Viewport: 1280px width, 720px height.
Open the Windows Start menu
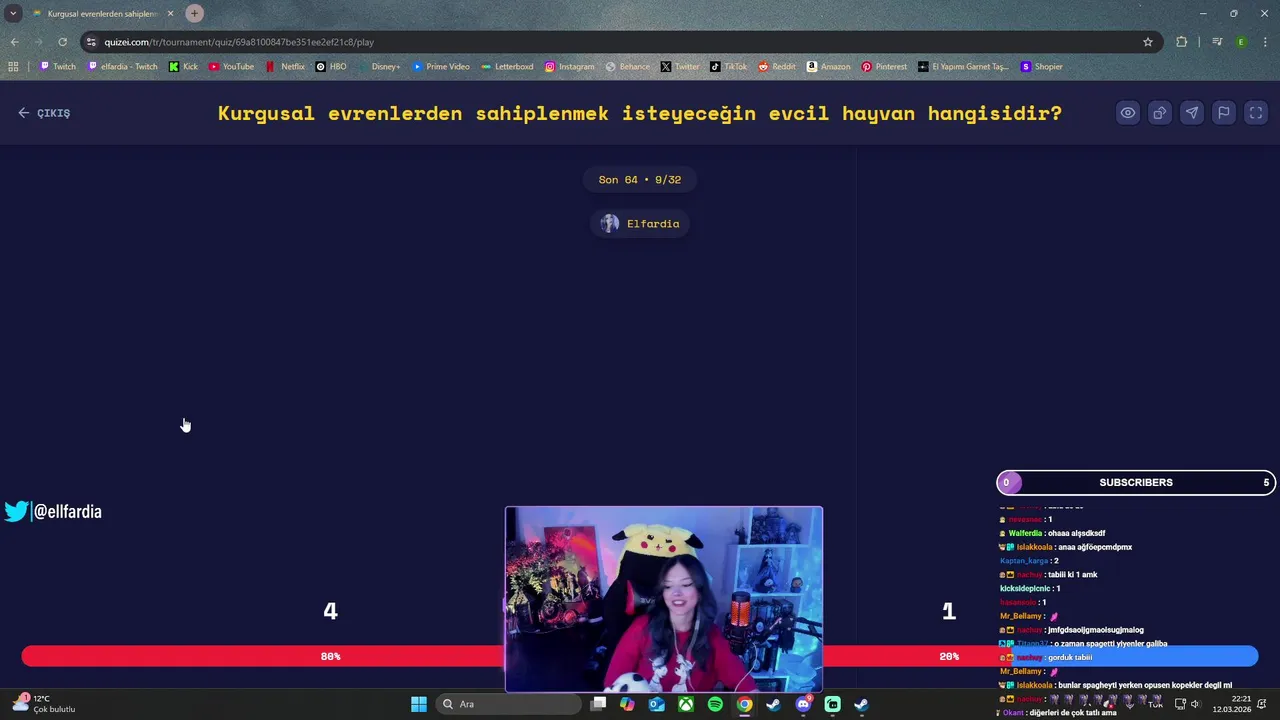419,704
